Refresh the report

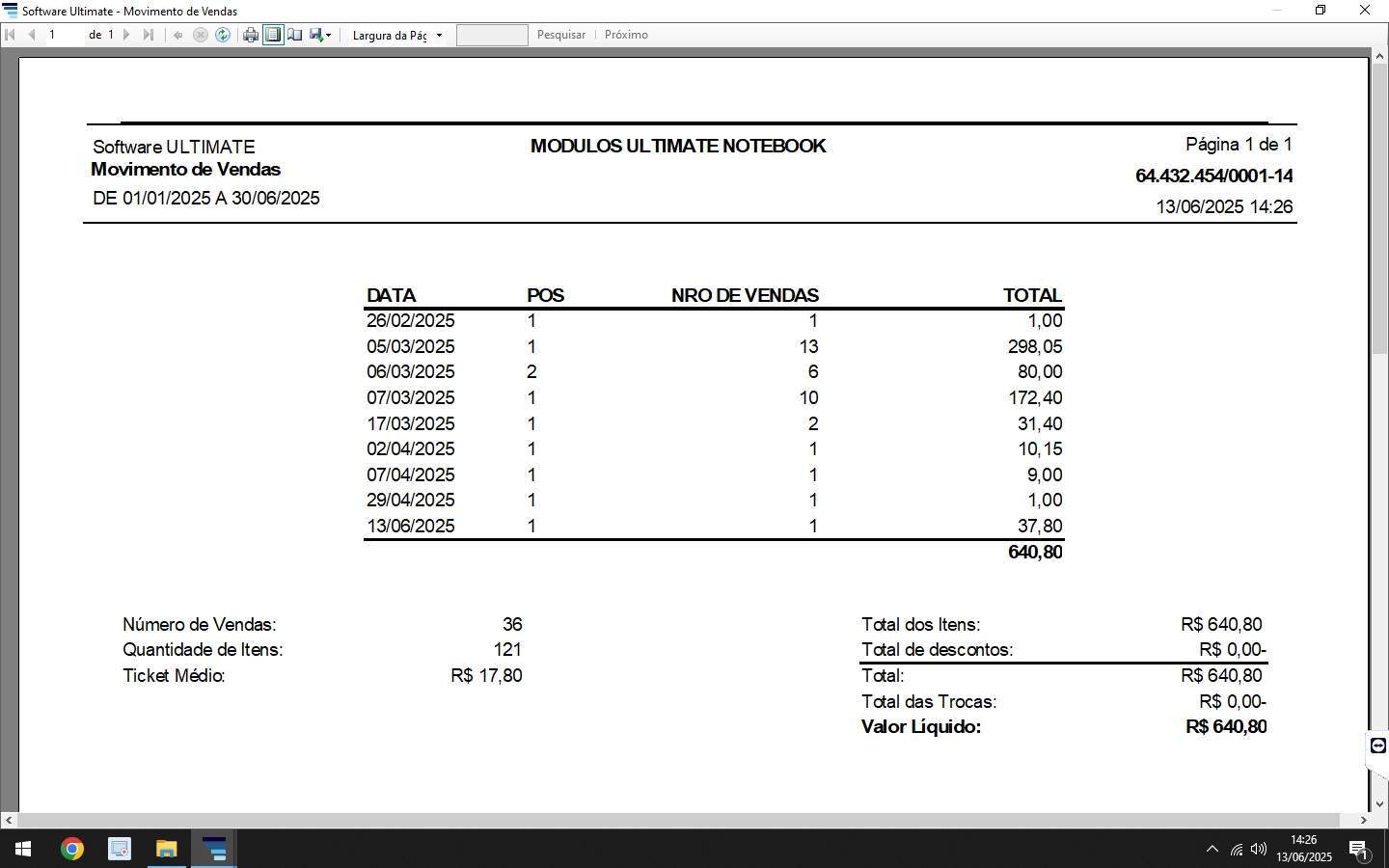click(223, 35)
